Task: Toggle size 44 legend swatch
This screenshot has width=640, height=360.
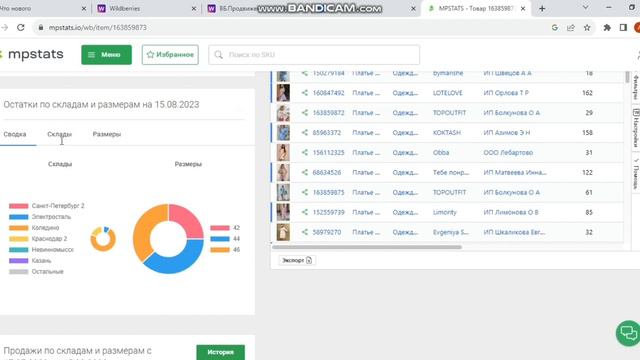Action: coord(220,239)
